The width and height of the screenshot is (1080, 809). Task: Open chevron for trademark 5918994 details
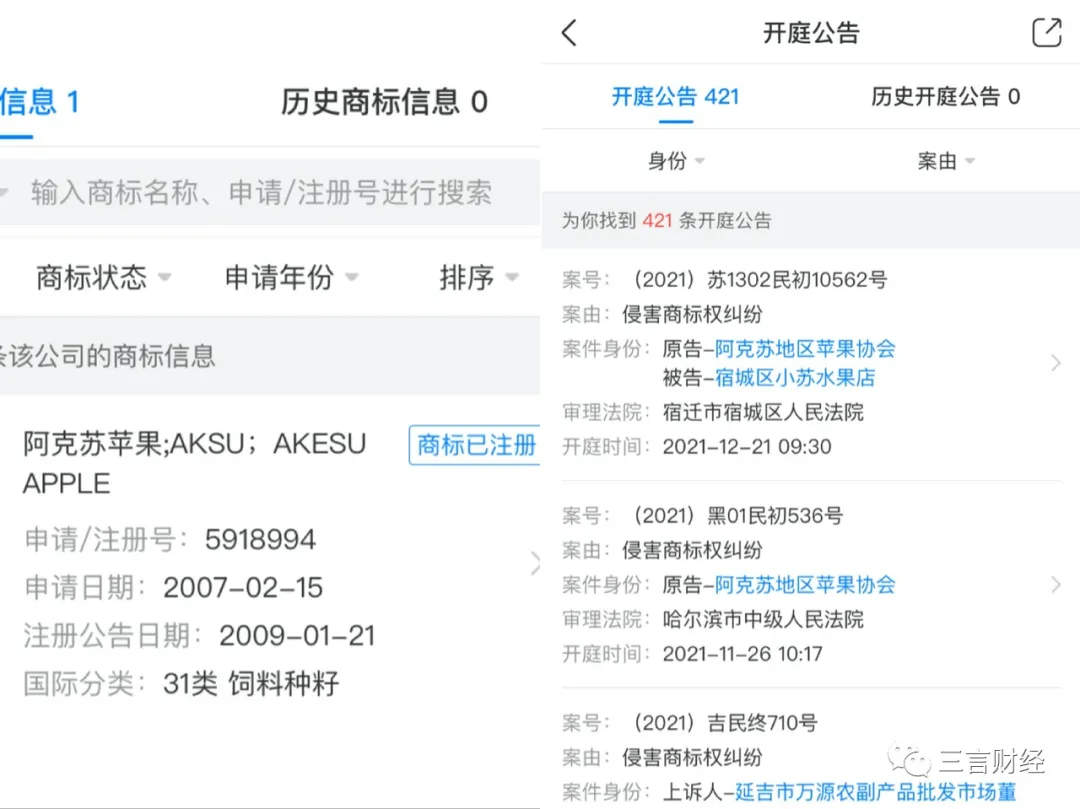tap(534, 563)
